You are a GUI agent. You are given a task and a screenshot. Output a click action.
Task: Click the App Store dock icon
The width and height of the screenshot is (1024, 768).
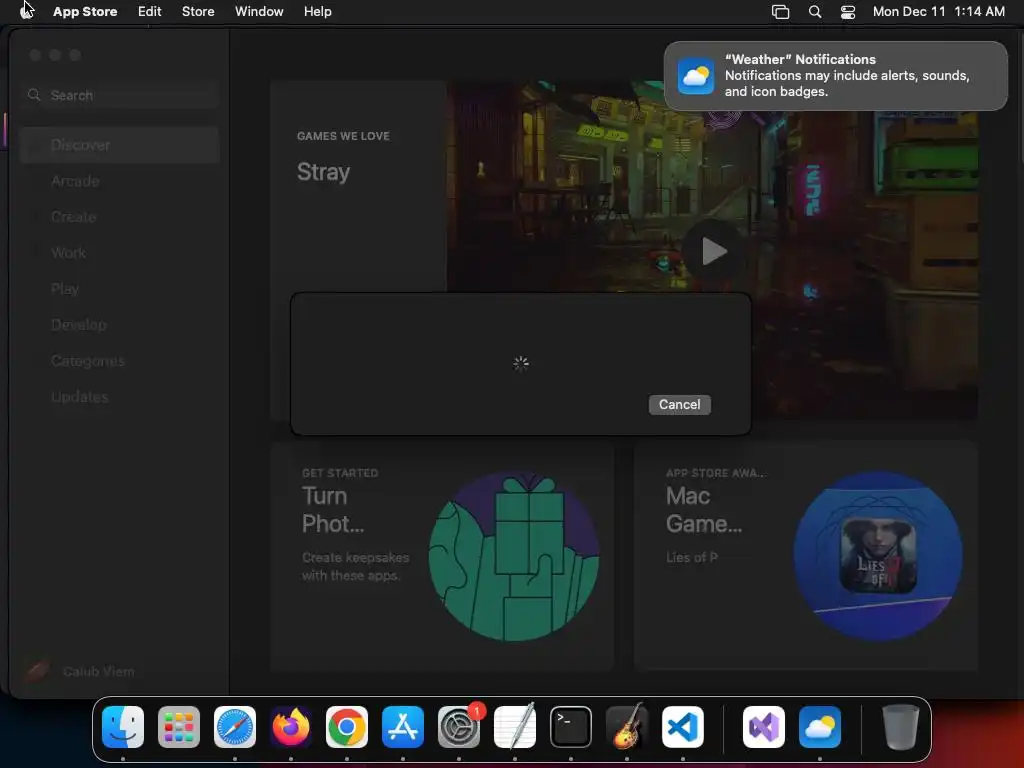[x=403, y=727]
